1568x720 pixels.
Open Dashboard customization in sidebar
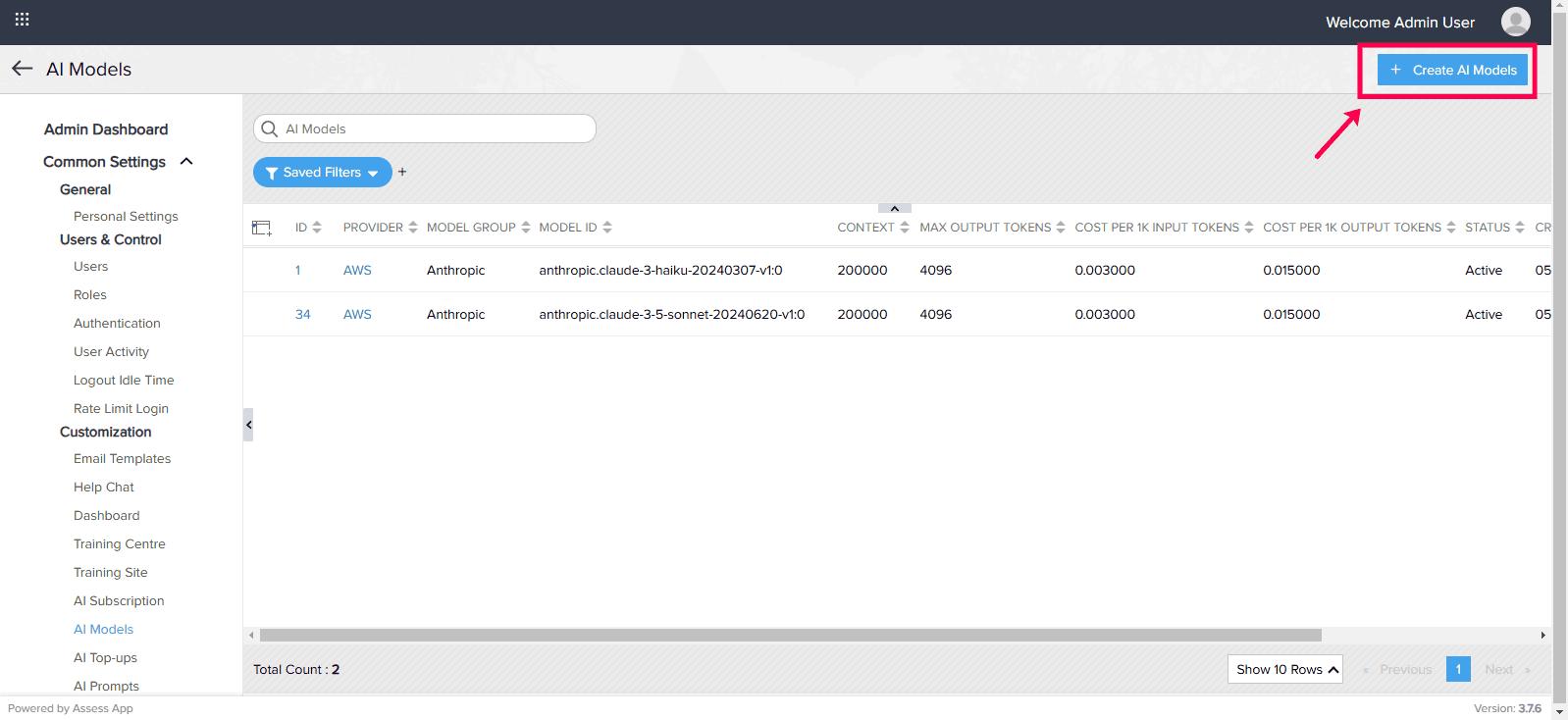(x=106, y=516)
